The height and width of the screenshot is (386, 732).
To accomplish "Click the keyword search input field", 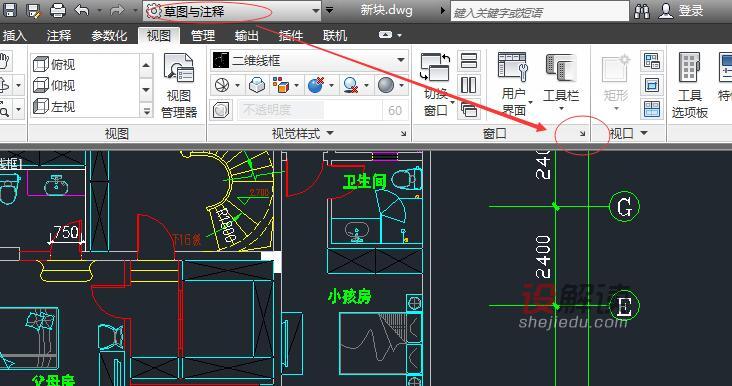I will tap(540, 12).
